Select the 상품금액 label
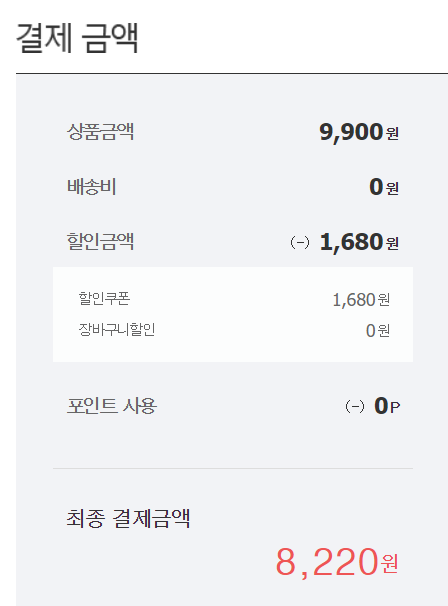 (100, 132)
